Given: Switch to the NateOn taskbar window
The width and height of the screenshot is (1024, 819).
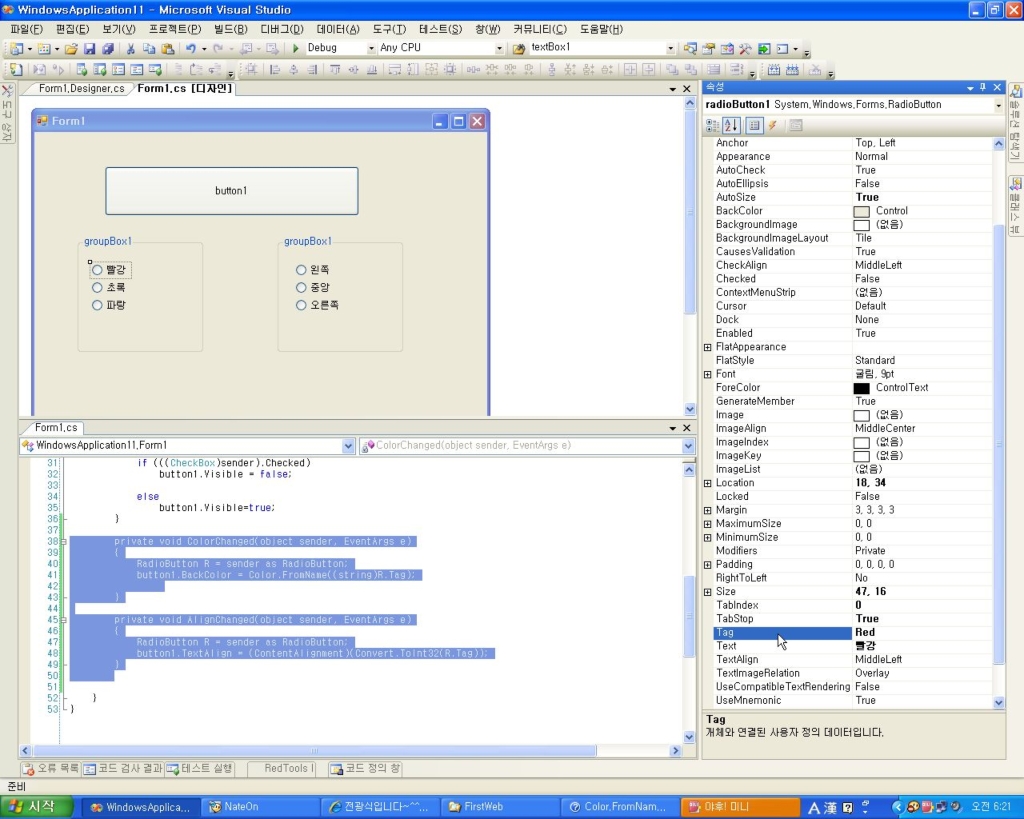Looking at the screenshot, I should point(258,807).
